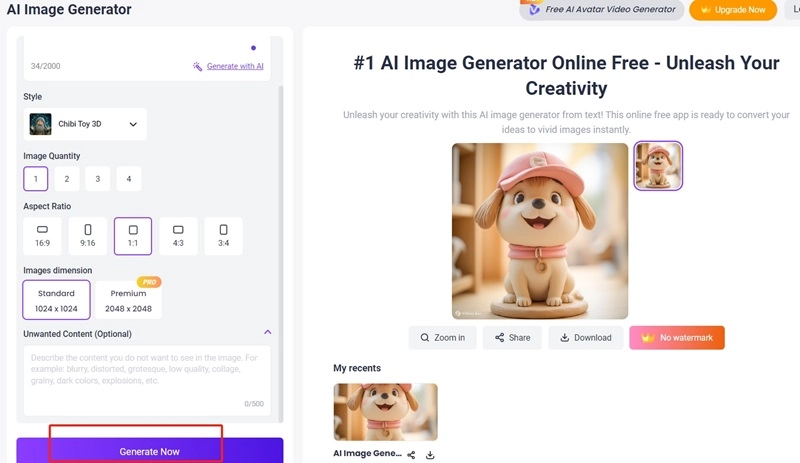Click the Upgrade Now button
The width and height of the screenshot is (800, 463).
pos(733,10)
